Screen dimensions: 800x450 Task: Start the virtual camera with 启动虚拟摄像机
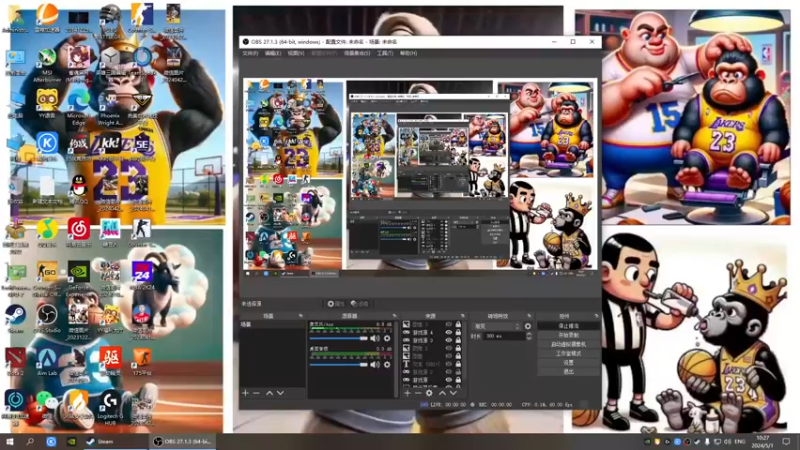click(568, 344)
